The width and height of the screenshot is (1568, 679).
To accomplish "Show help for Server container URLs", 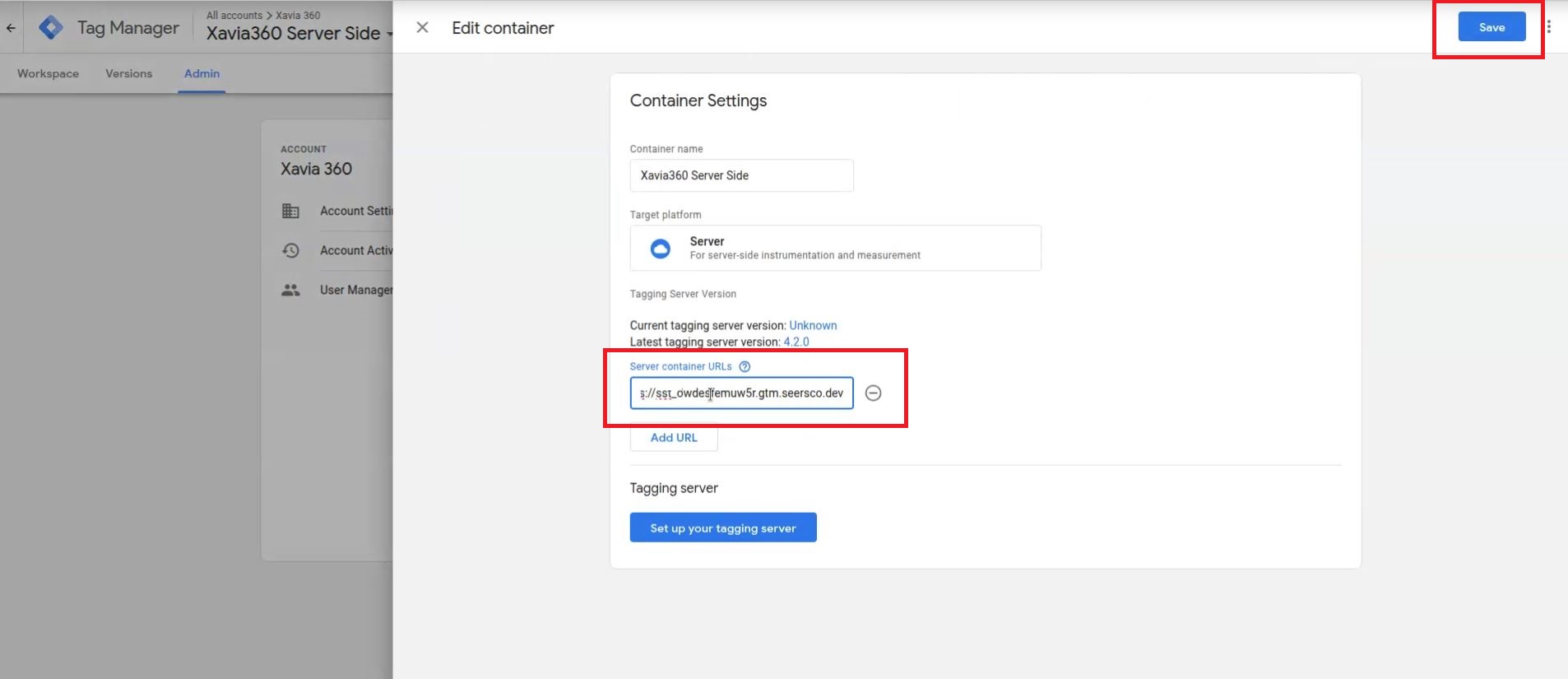I will pos(745,366).
